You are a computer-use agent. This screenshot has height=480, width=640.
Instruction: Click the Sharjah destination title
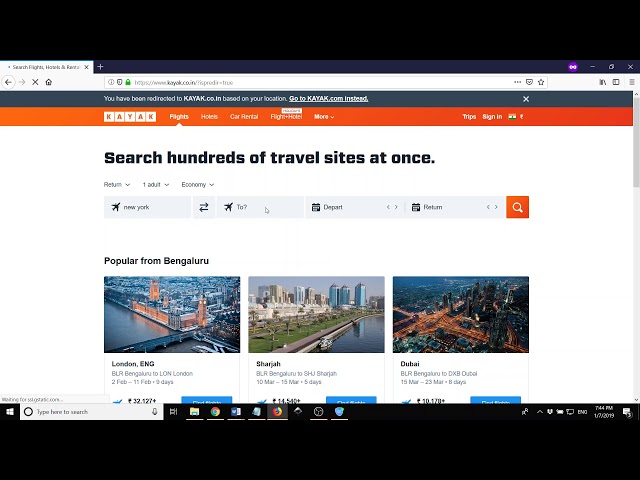click(268, 364)
